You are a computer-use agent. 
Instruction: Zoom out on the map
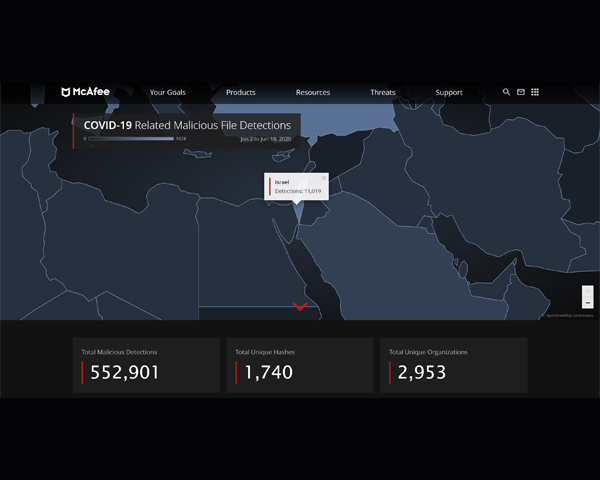tap(588, 303)
